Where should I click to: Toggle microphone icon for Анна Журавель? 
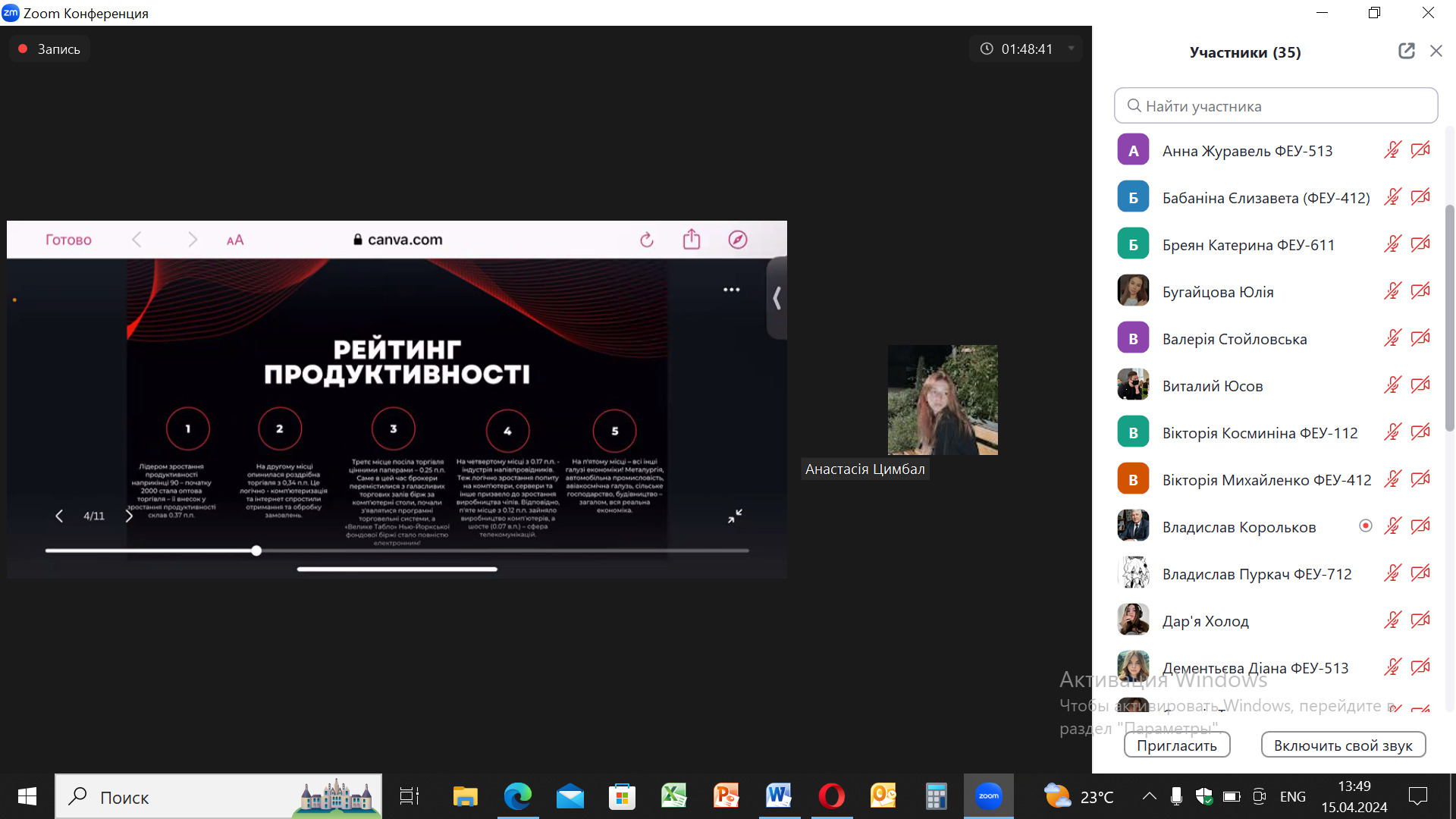coord(1392,150)
